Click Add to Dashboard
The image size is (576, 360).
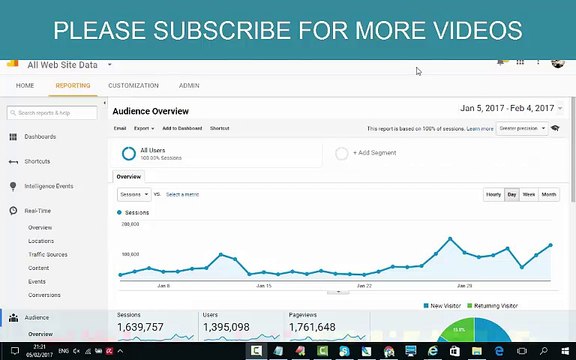pyautogui.click(x=182, y=128)
